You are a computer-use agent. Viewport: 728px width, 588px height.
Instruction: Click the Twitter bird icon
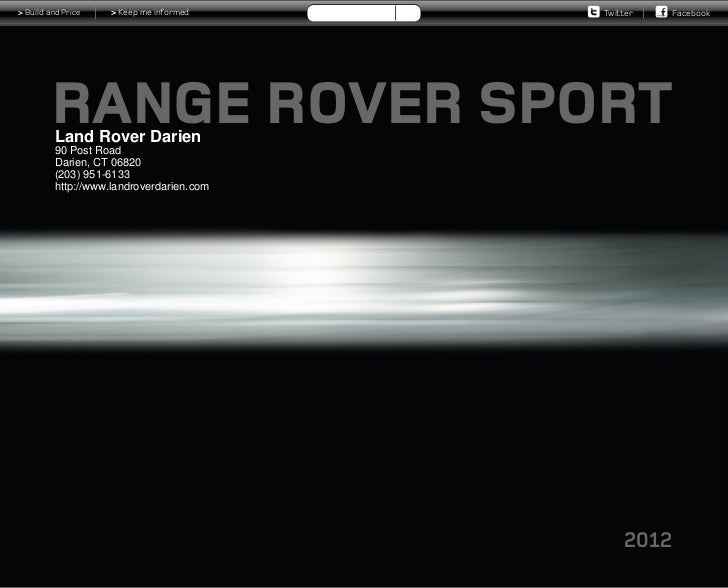click(593, 12)
